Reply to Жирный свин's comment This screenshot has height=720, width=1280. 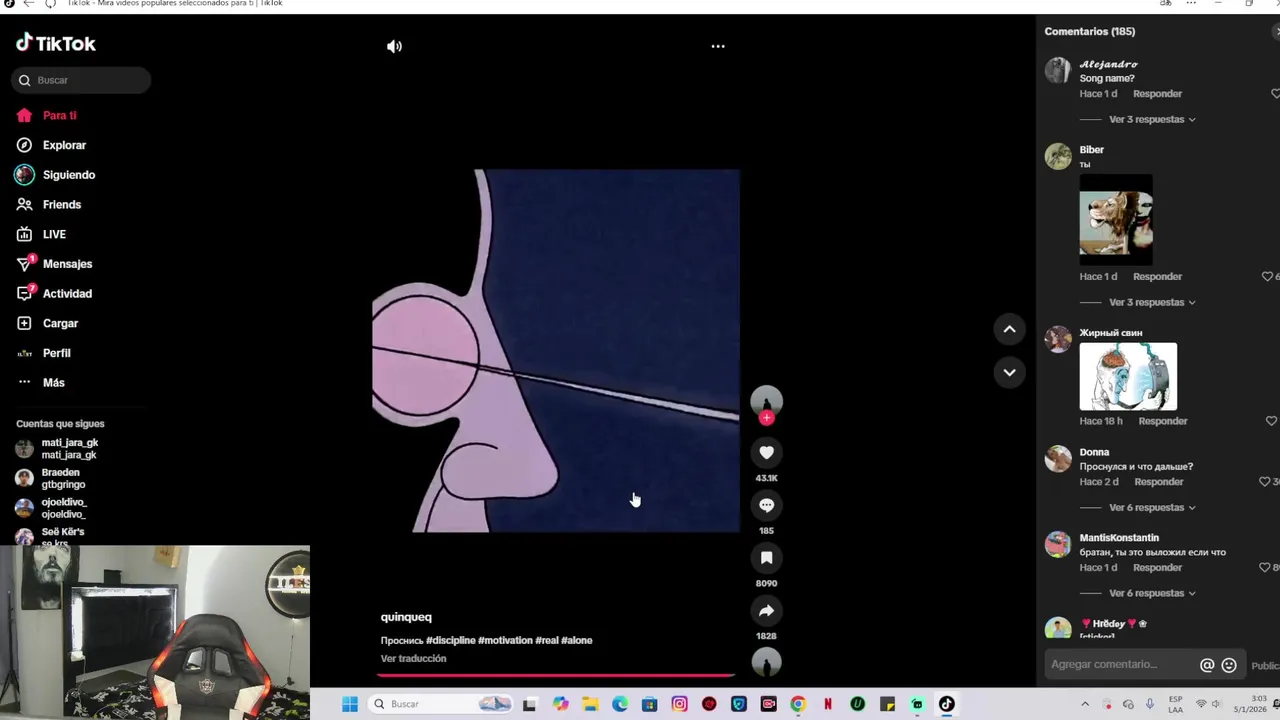pyautogui.click(x=1163, y=421)
